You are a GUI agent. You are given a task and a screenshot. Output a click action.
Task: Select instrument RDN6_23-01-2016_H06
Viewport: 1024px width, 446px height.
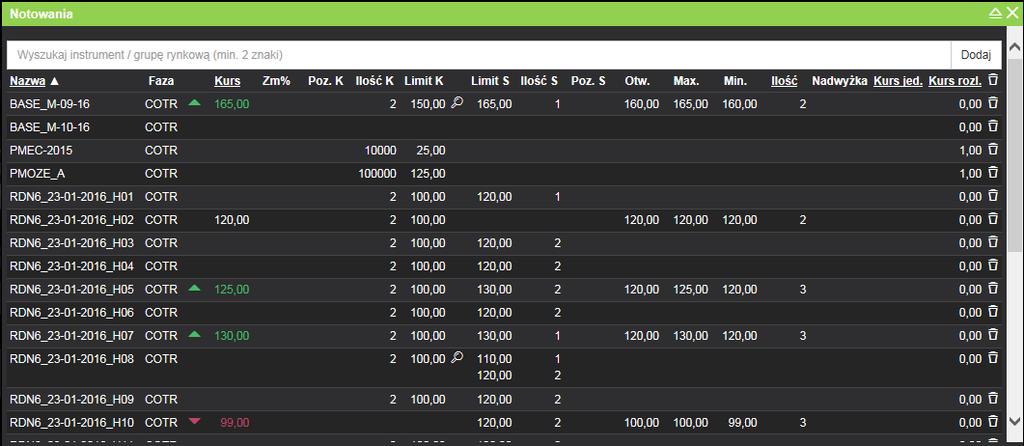click(72, 313)
